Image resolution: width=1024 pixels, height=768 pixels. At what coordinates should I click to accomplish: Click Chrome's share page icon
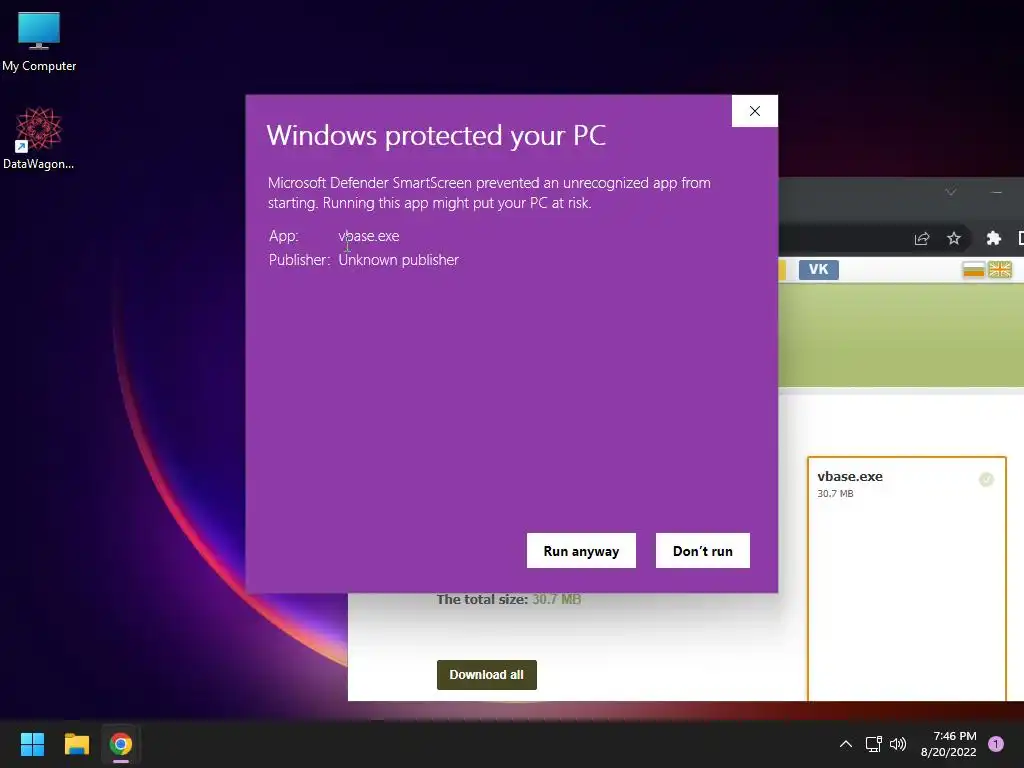922,238
